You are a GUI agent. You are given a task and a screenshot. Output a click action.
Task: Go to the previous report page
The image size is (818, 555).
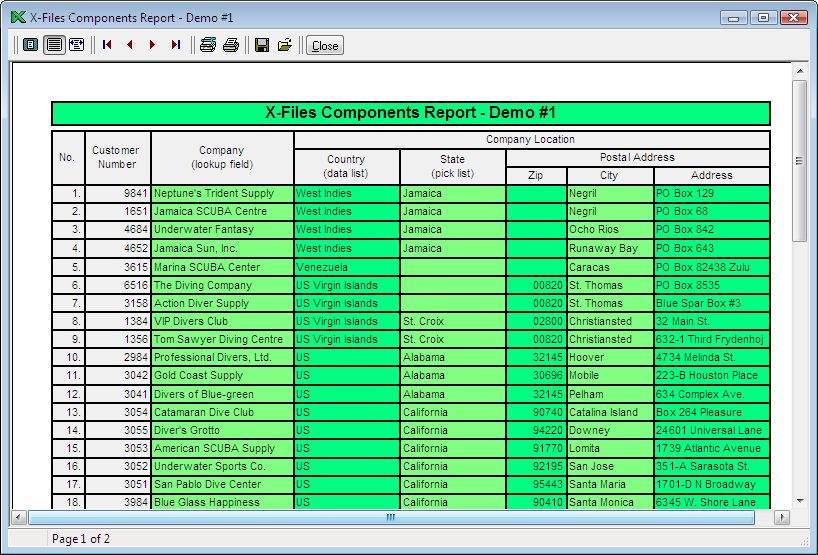[x=129, y=45]
